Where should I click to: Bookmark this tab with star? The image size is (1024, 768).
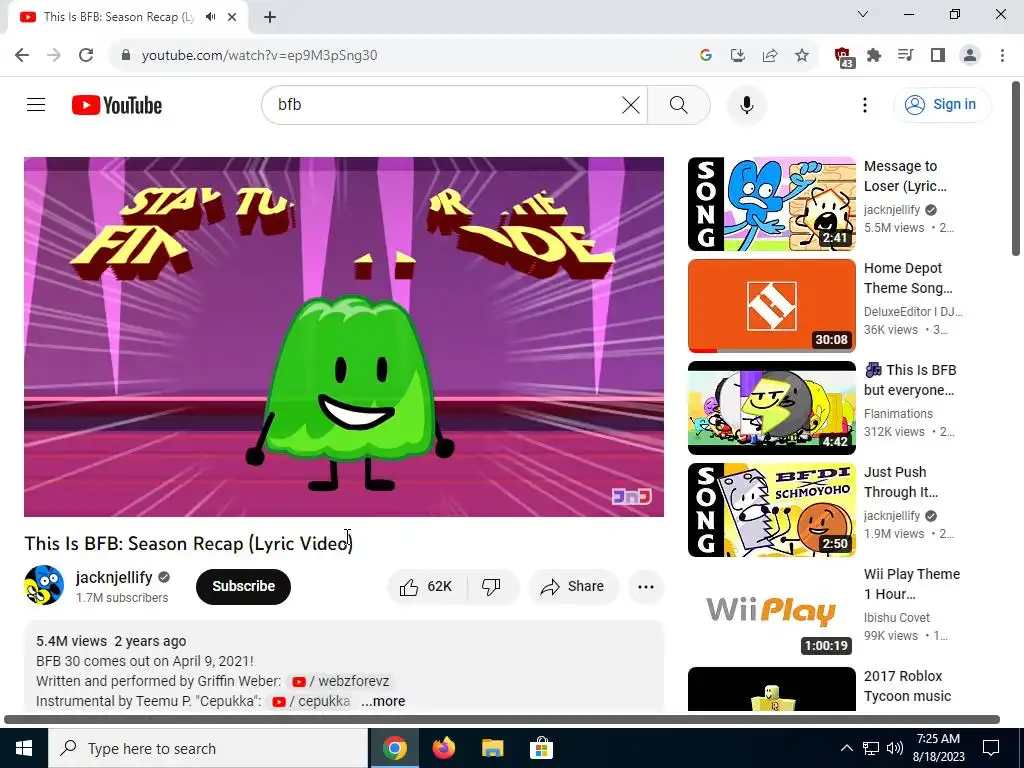(802, 55)
